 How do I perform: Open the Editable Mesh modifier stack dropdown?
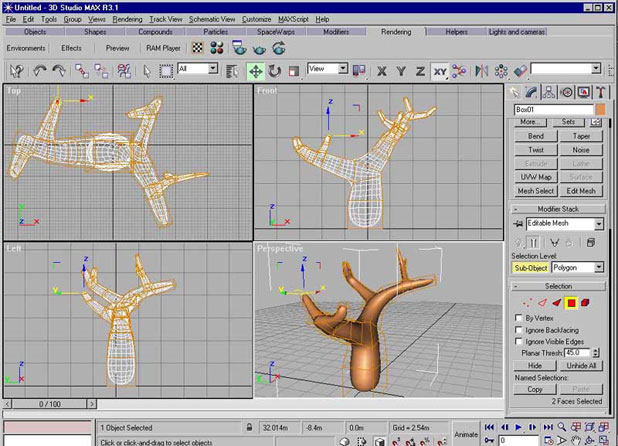(598, 224)
